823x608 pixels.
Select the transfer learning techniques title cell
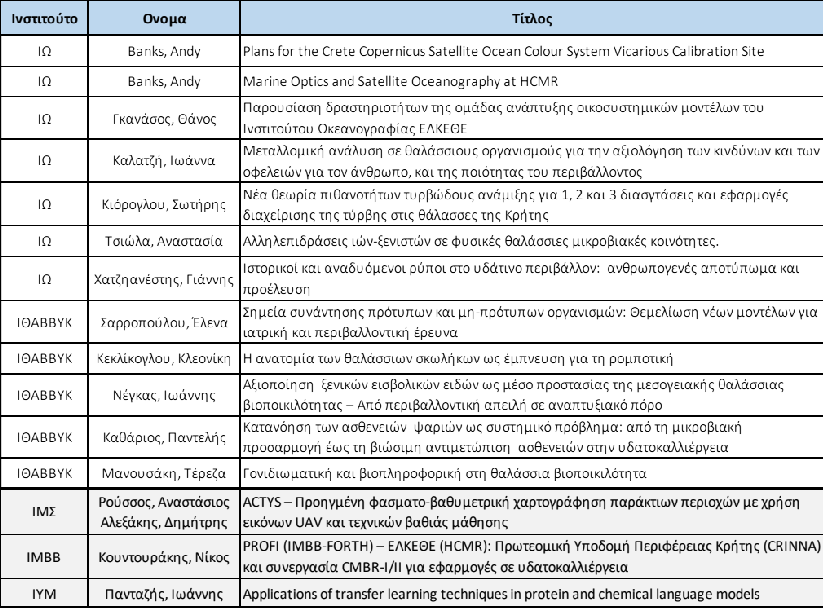pyautogui.click(x=499, y=591)
